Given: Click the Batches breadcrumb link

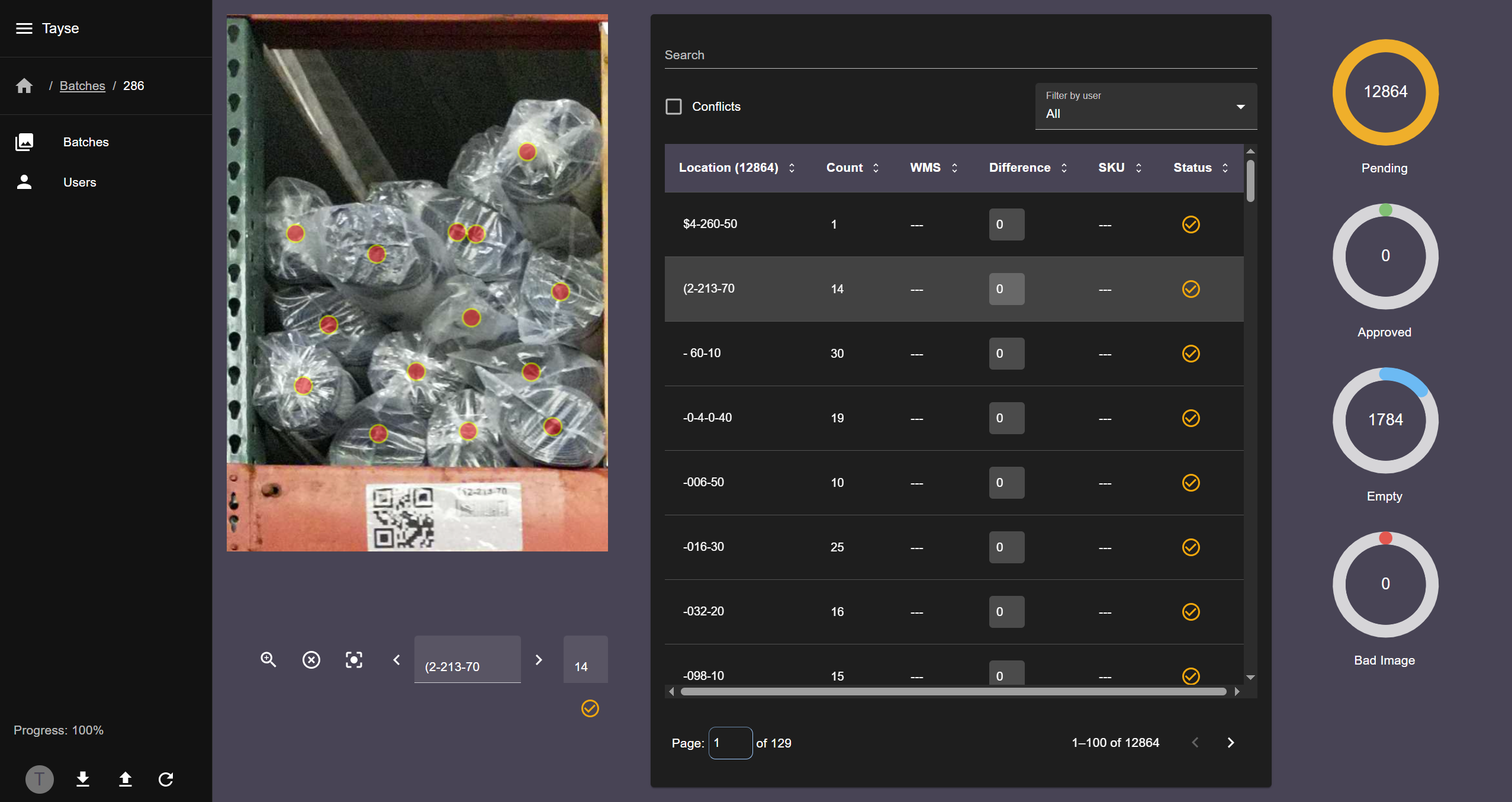Looking at the screenshot, I should [x=82, y=86].
